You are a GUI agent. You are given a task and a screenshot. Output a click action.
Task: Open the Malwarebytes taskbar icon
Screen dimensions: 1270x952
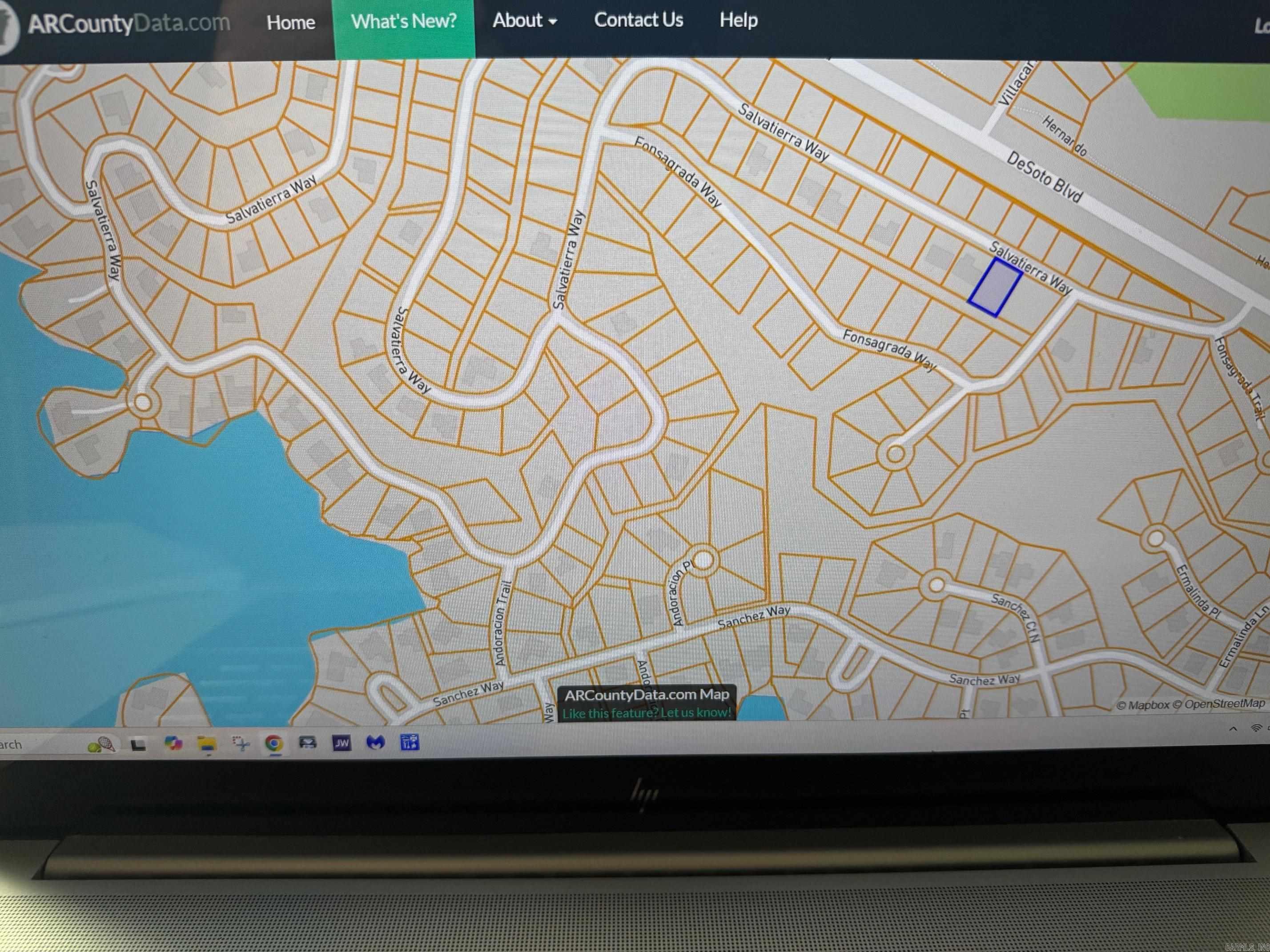coord(375,743)
